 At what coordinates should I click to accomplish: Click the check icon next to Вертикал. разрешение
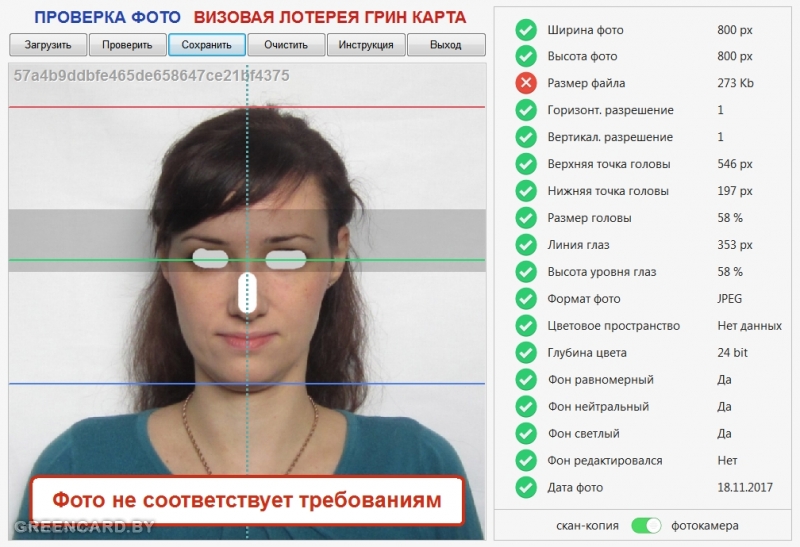[526, 137]
